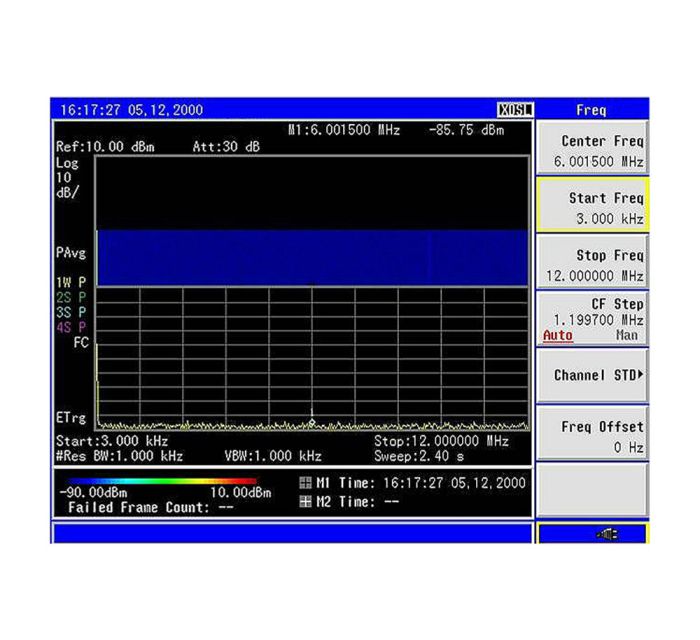700x640 pixels.
Task: Click the PAvg detector label
Action: point(71,253)
